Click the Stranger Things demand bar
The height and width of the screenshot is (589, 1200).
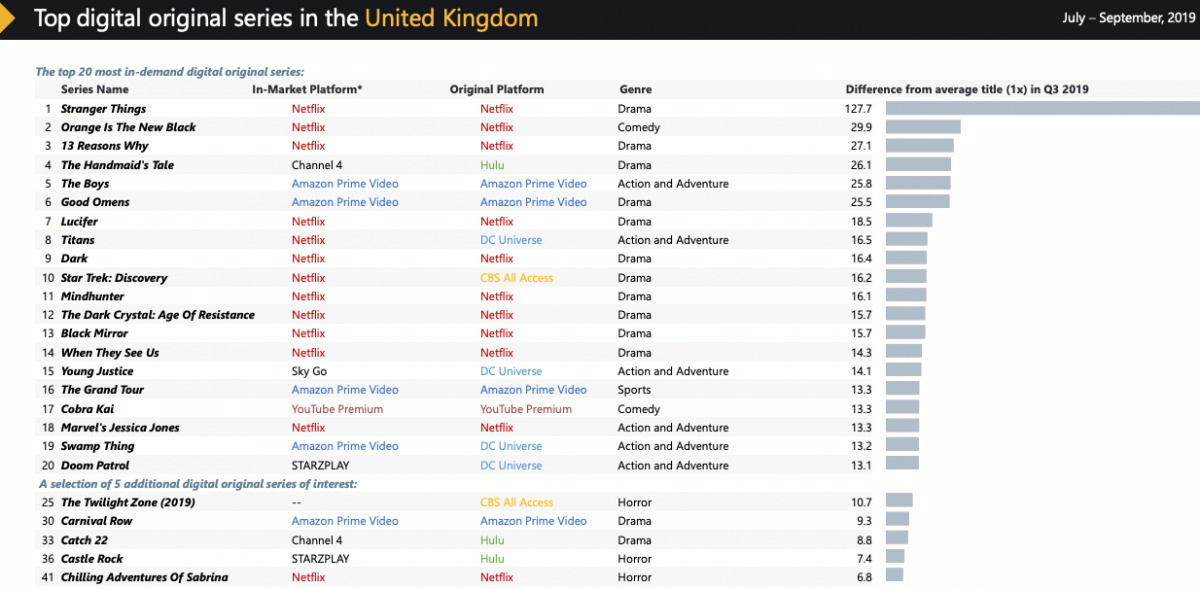click(1042, 109)
